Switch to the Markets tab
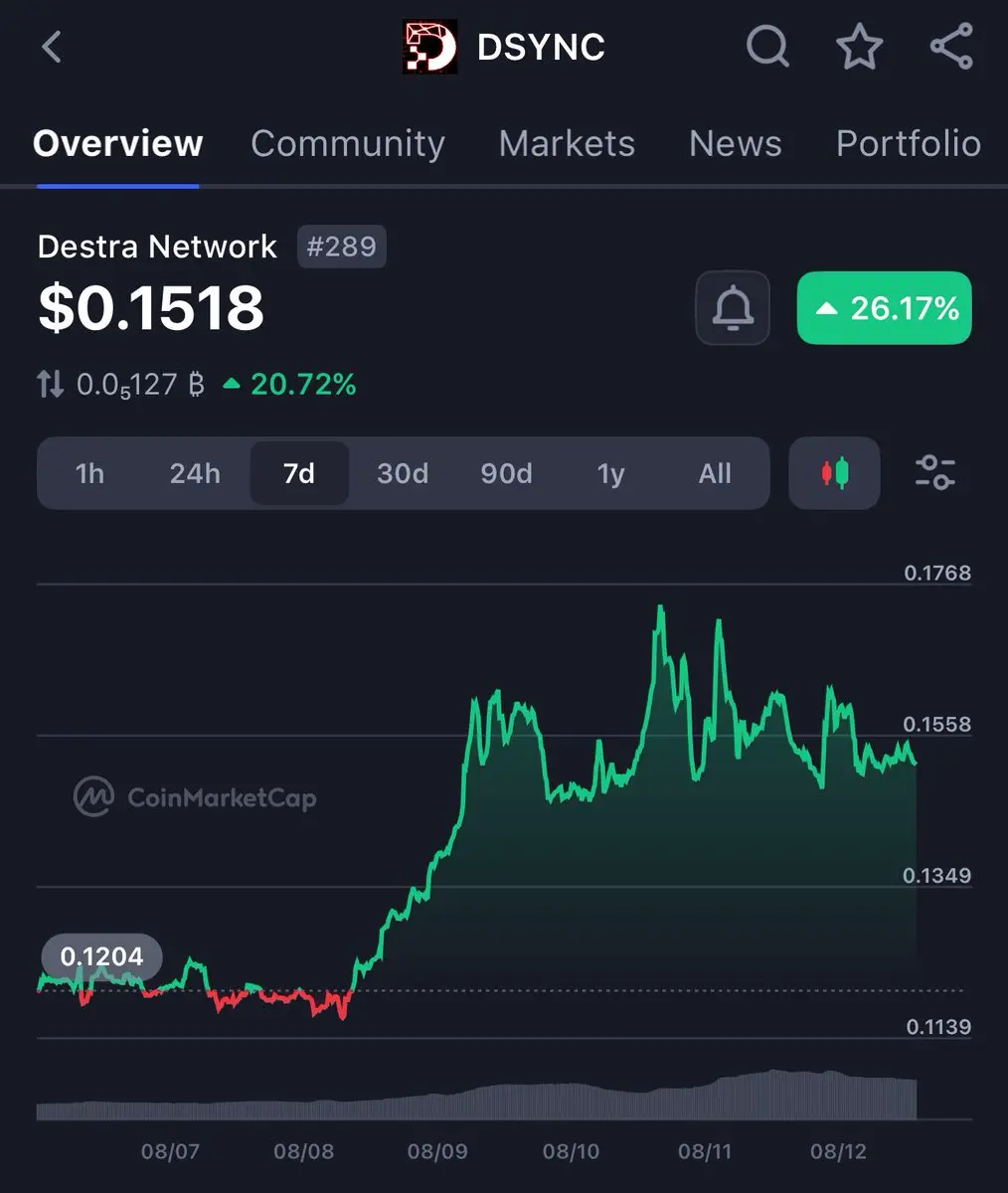 [x=567, y=143]
